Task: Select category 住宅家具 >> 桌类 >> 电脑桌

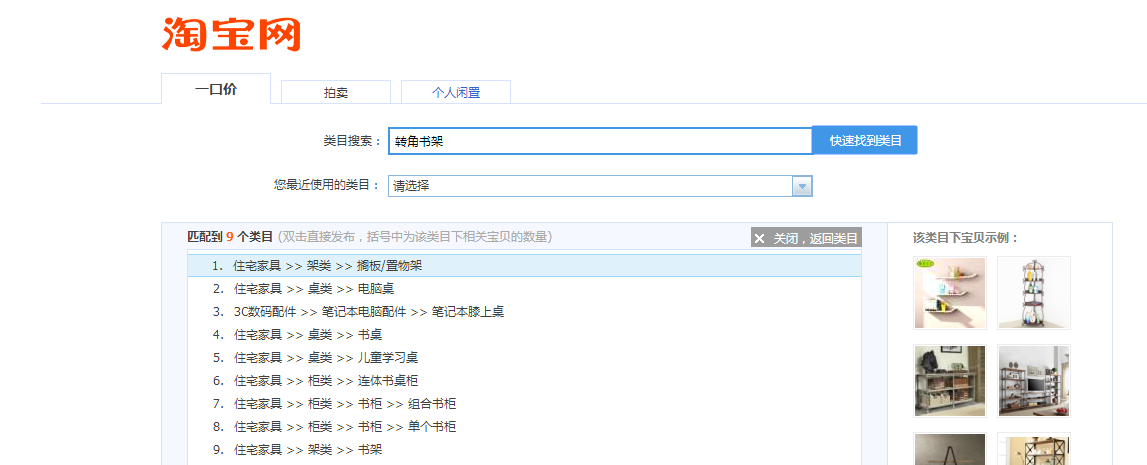Action: (314, 289)
